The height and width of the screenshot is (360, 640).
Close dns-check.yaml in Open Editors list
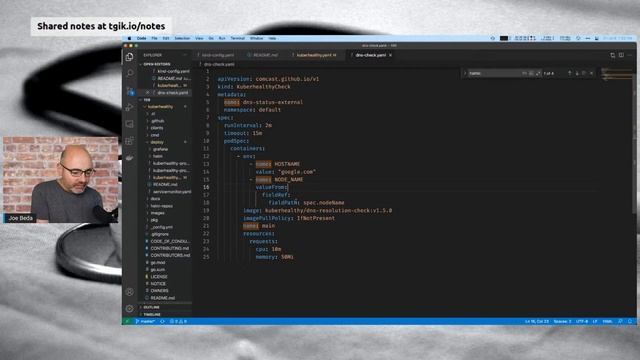tap(147, 93)
